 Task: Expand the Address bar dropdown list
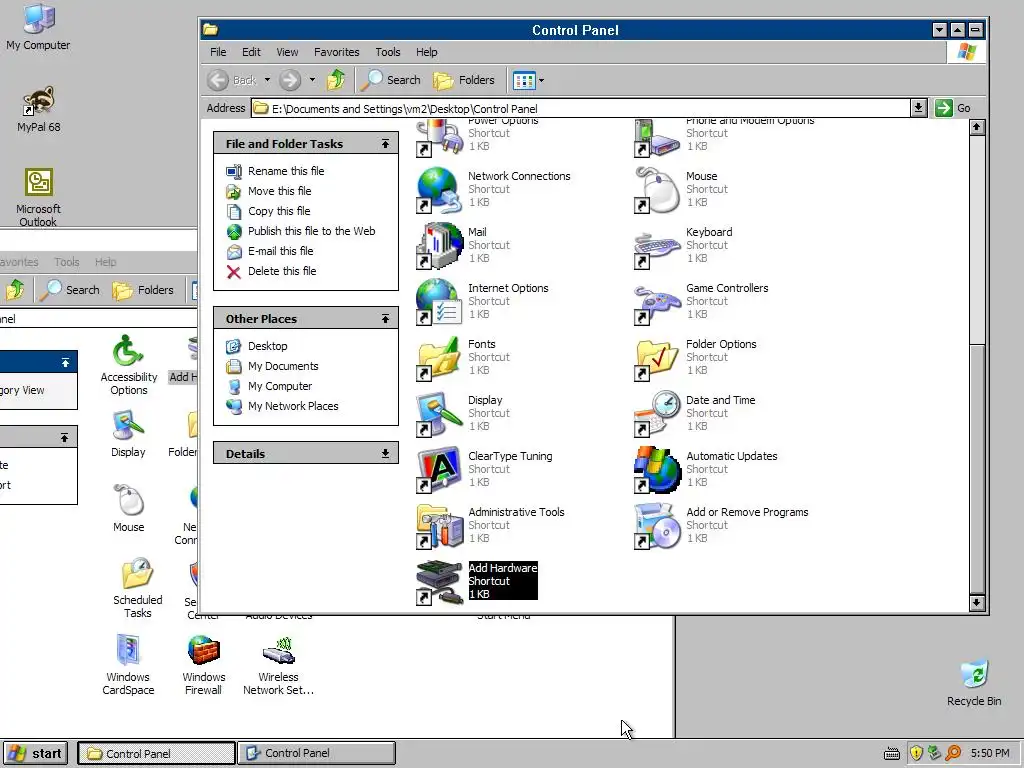pos(918,108)
